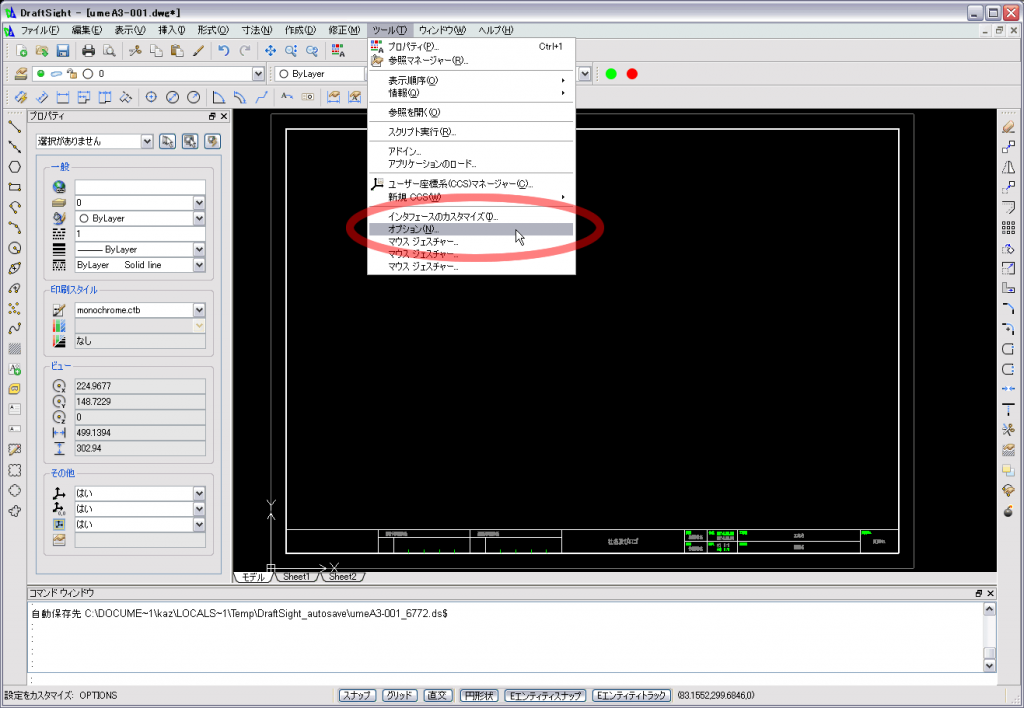
Task: Toggle Eエンティティトラック in status bar
Action: pos(632,696)
